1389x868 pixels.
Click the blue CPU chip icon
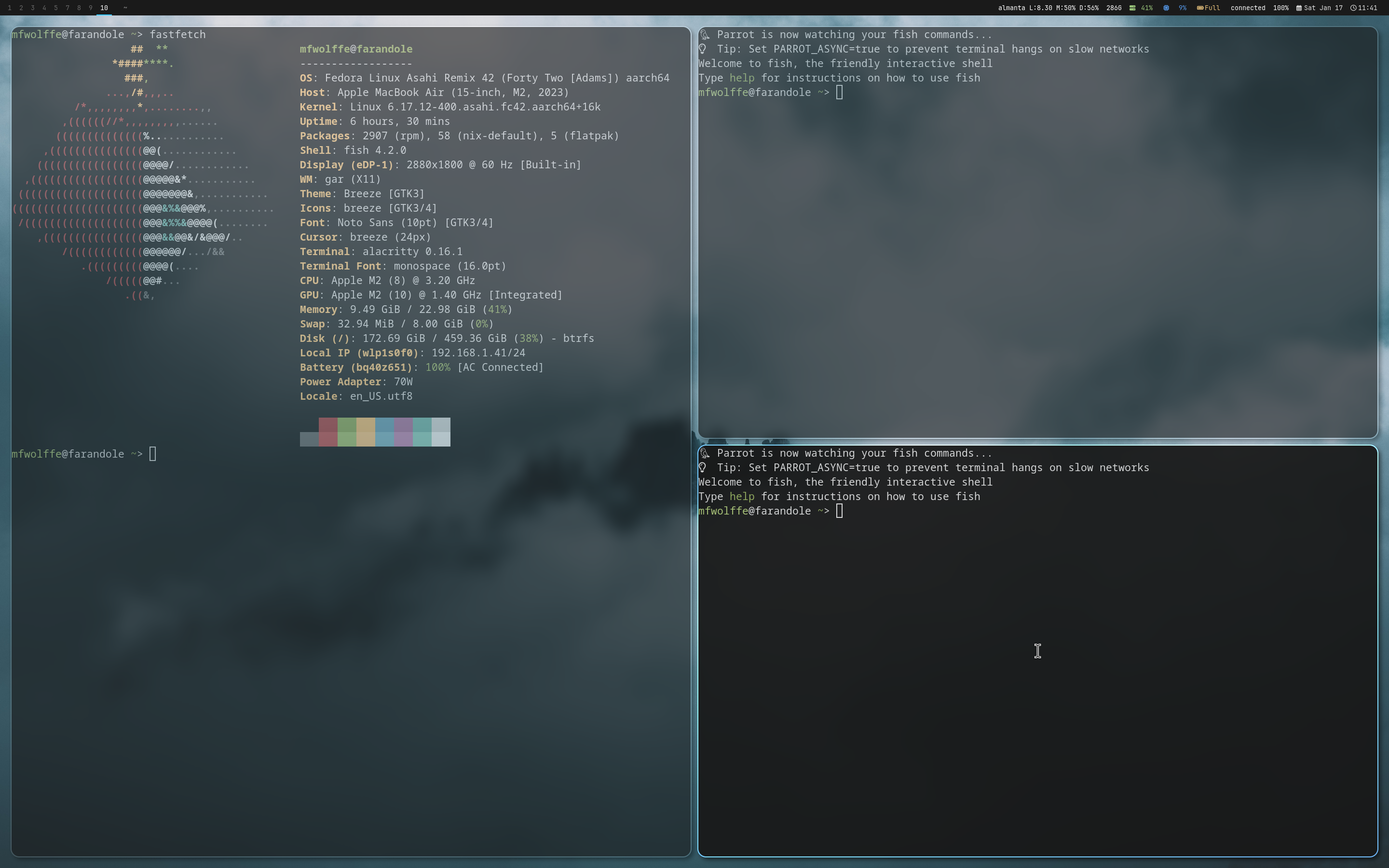pyautogui.click(x=1166, y=8)
